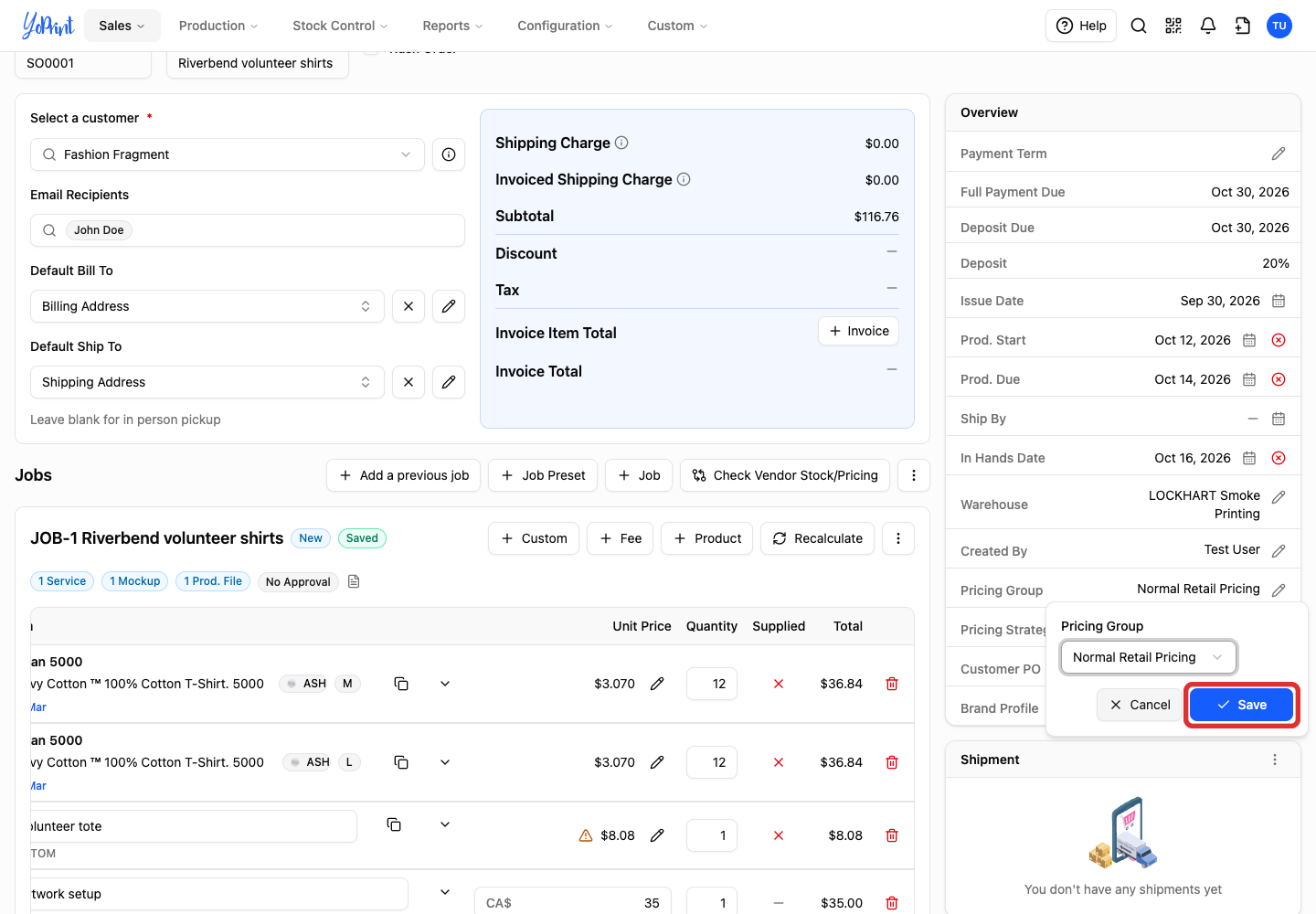Open Ship By calendar icon
1316x914 pixels.
pyautogui.click(x=1279, y=419)
